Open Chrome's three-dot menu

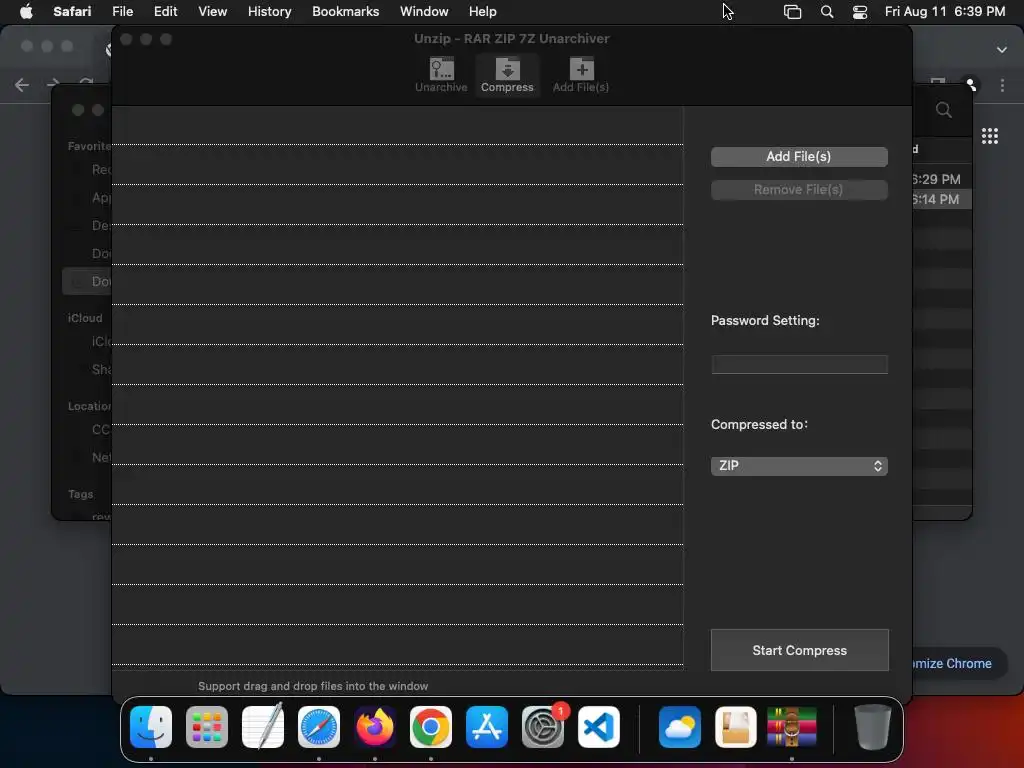(x=1002, y=86)
